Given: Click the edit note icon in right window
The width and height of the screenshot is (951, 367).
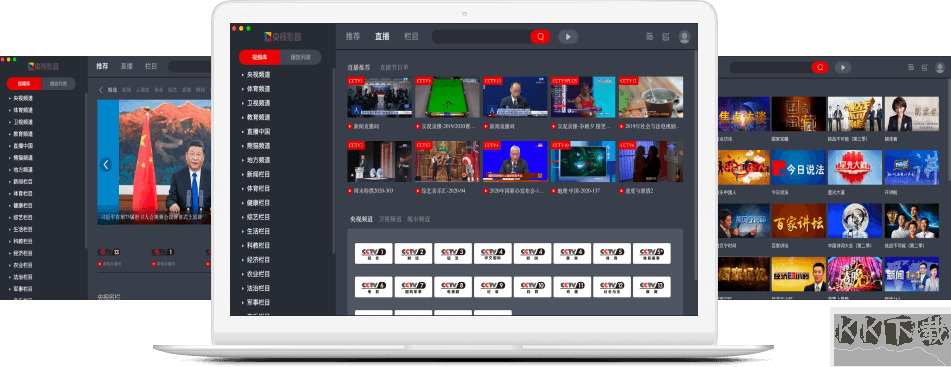Looking at the screenshot, I should [924, 67].
